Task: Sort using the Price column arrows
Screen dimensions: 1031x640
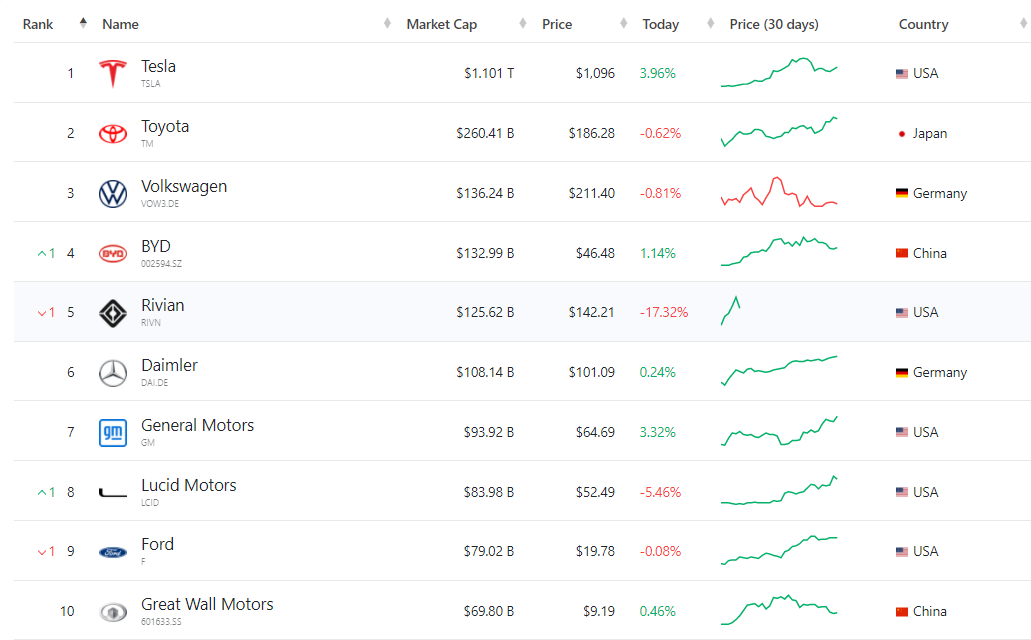Action: [623, 24]
